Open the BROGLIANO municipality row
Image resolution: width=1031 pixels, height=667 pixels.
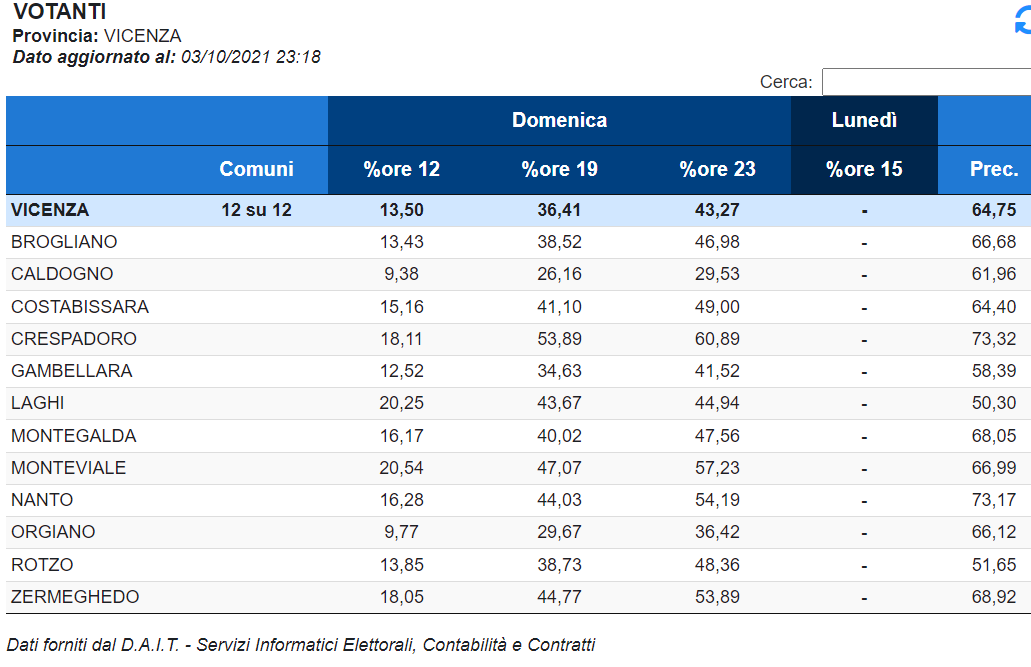coord(518,242)
